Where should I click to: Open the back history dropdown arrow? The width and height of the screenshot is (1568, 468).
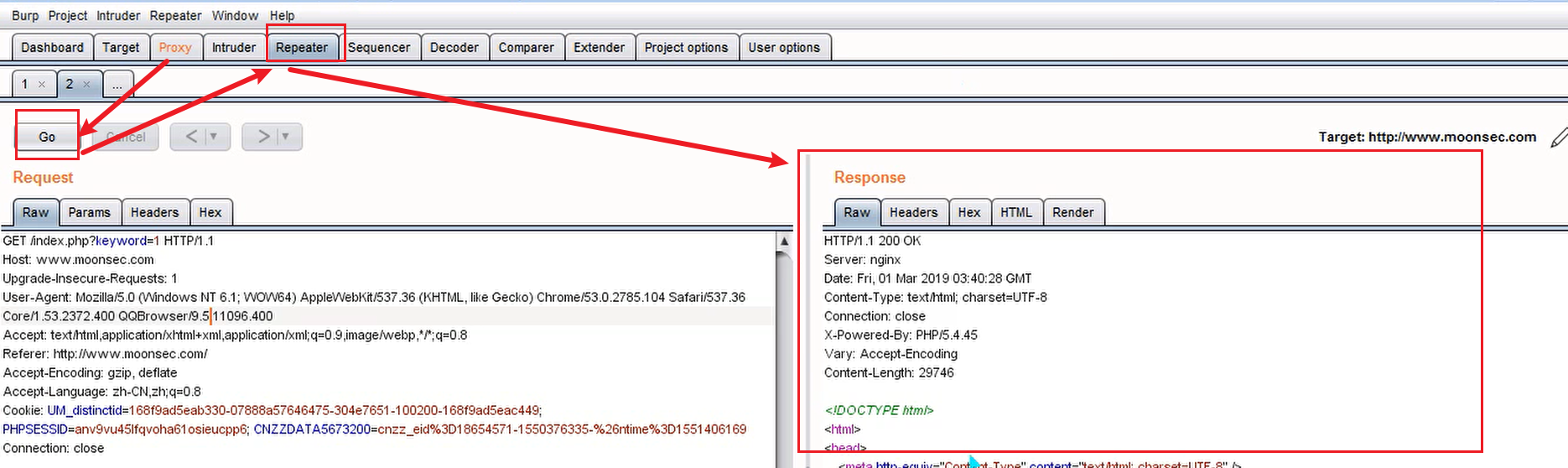(x=214, y=136)
